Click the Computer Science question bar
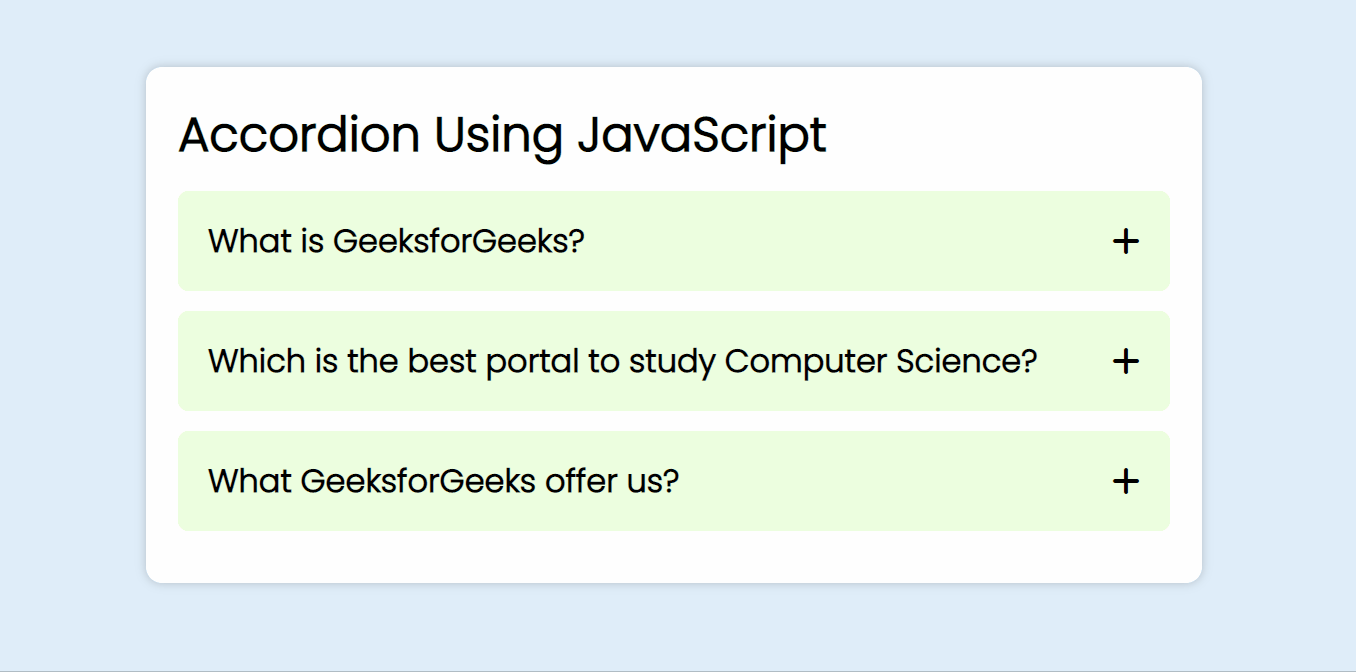 pyautogui.click(x=624, y=361)
